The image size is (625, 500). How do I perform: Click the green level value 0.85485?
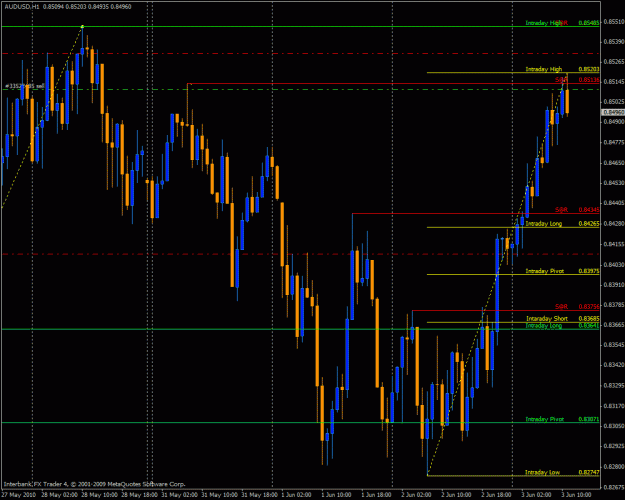coord(589,23)
